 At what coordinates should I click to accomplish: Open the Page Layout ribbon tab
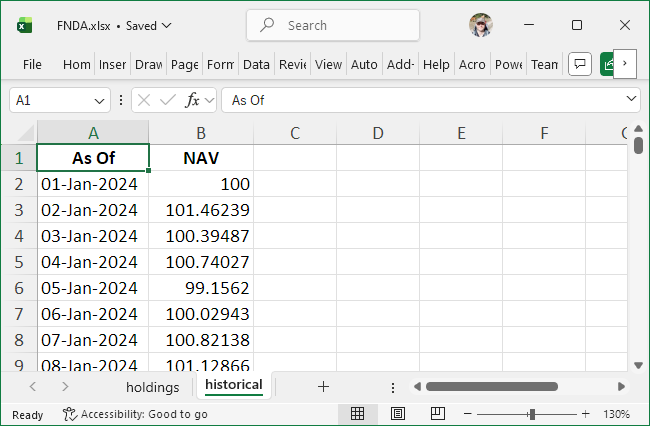(184, 65)
